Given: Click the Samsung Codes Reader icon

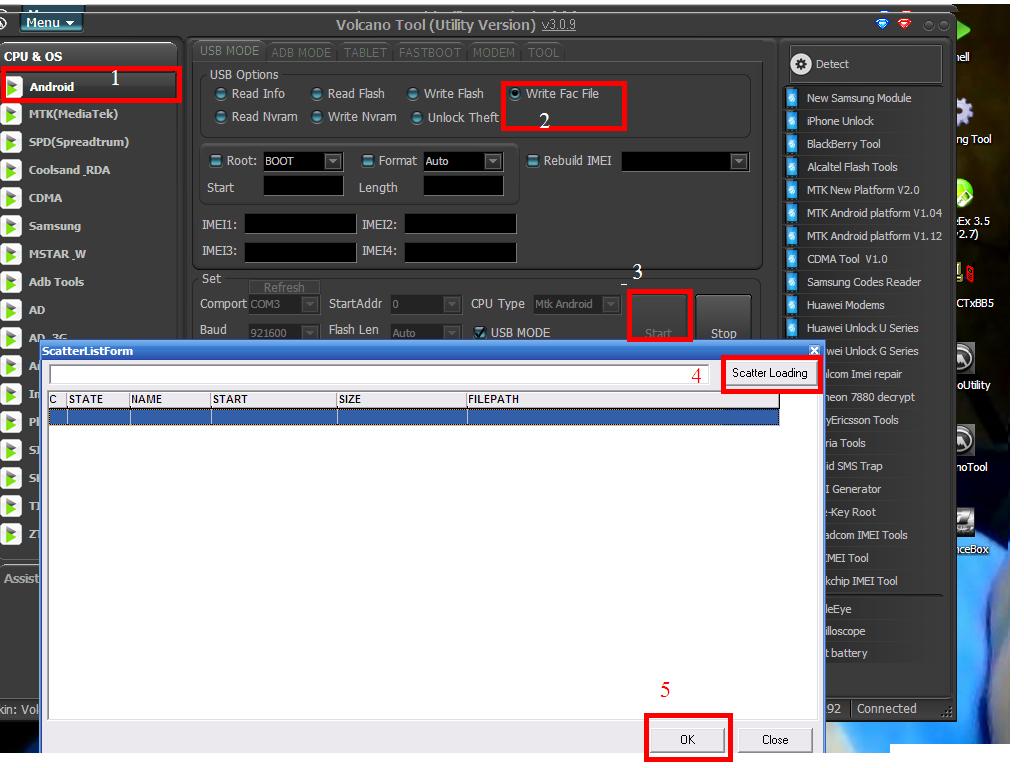Looking at the screenshot, I should pyautogui.click(x=792, y=282).
